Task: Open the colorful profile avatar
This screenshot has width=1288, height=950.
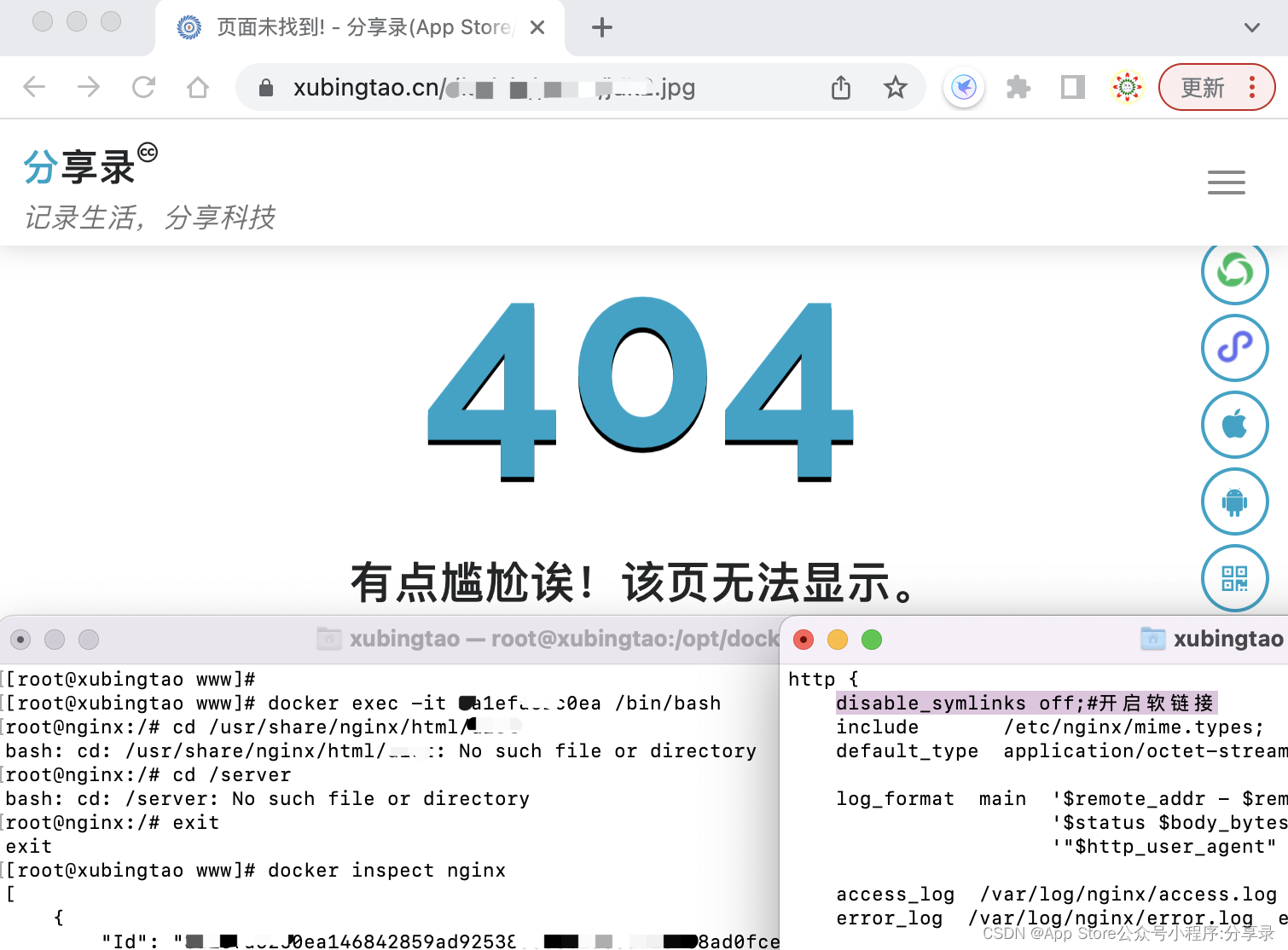Action: (1127, 87)
